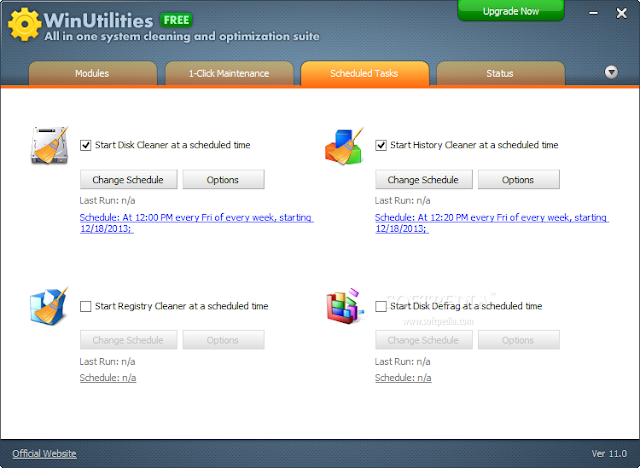Open Options for History Cleaner
640x468 pixels.
pos(518,180)
